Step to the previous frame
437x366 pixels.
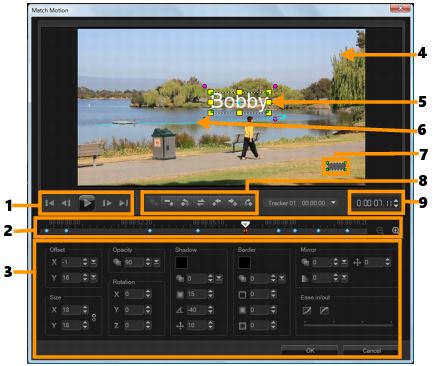pyautogui.click(x=66, y=203)
